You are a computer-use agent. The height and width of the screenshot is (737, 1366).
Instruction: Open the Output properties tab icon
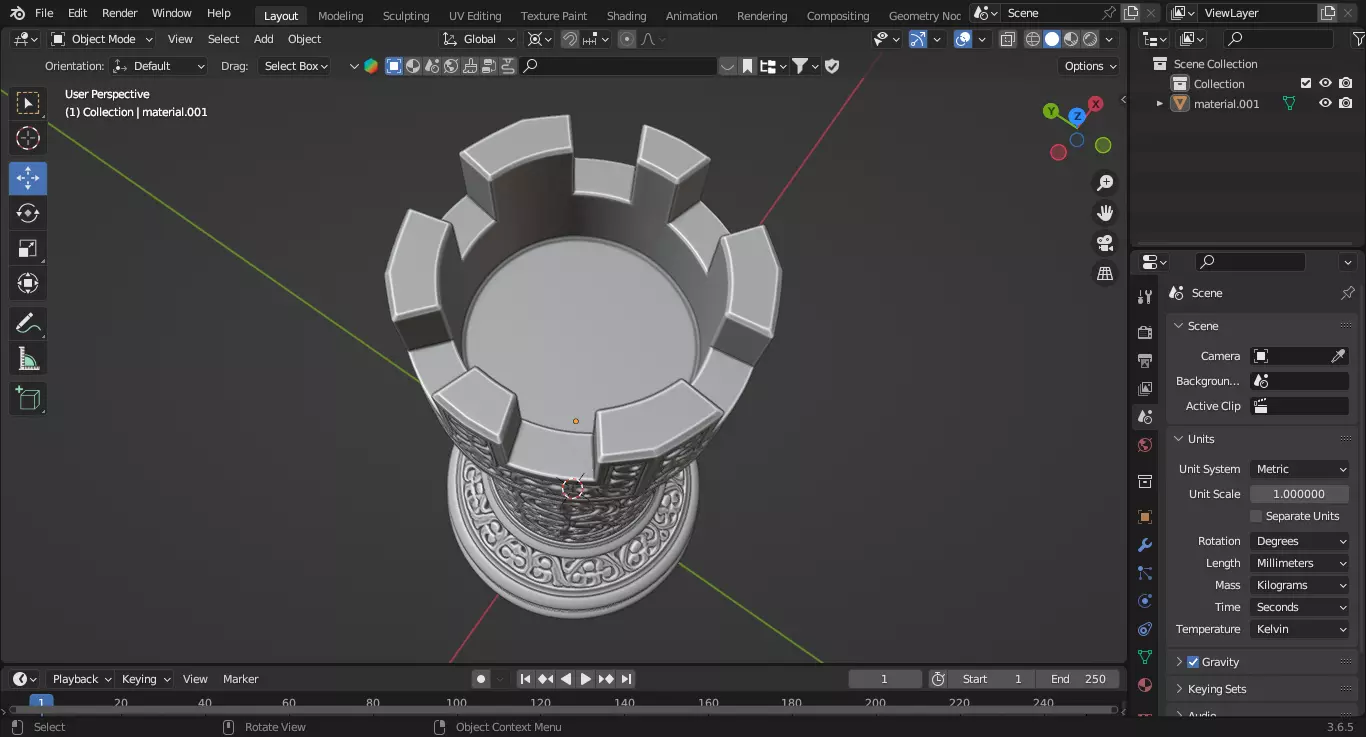coord(1145,360)
